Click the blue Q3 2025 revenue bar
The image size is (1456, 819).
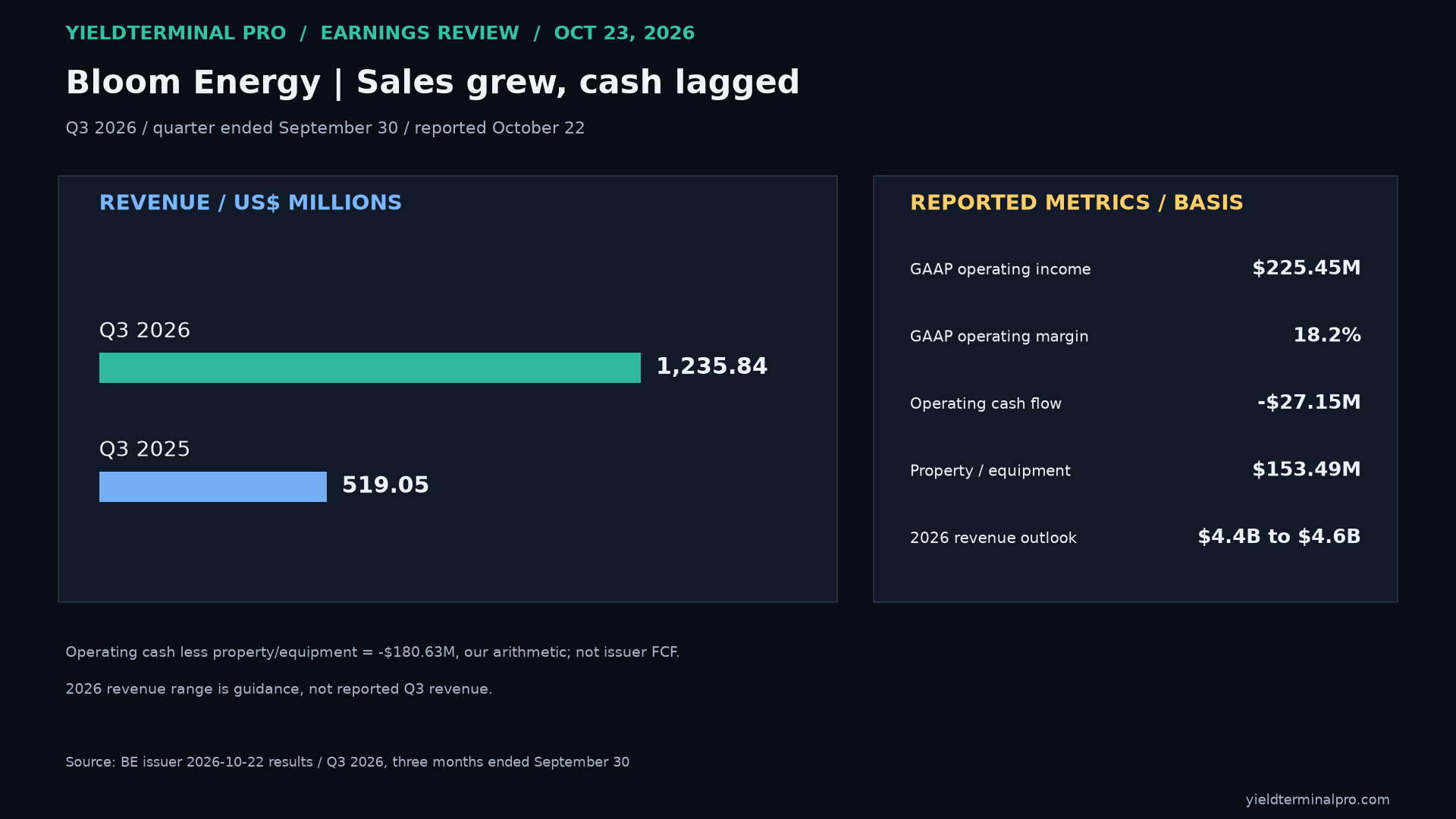point(213,487)
